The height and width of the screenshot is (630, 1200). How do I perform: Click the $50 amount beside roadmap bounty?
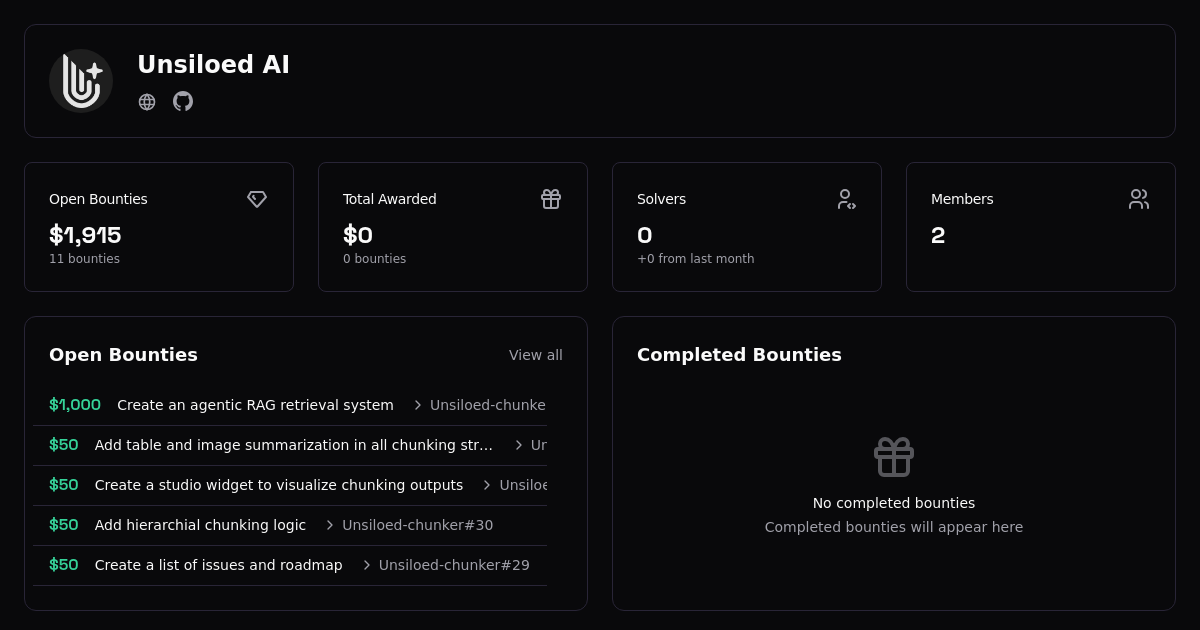coord(63,565)
